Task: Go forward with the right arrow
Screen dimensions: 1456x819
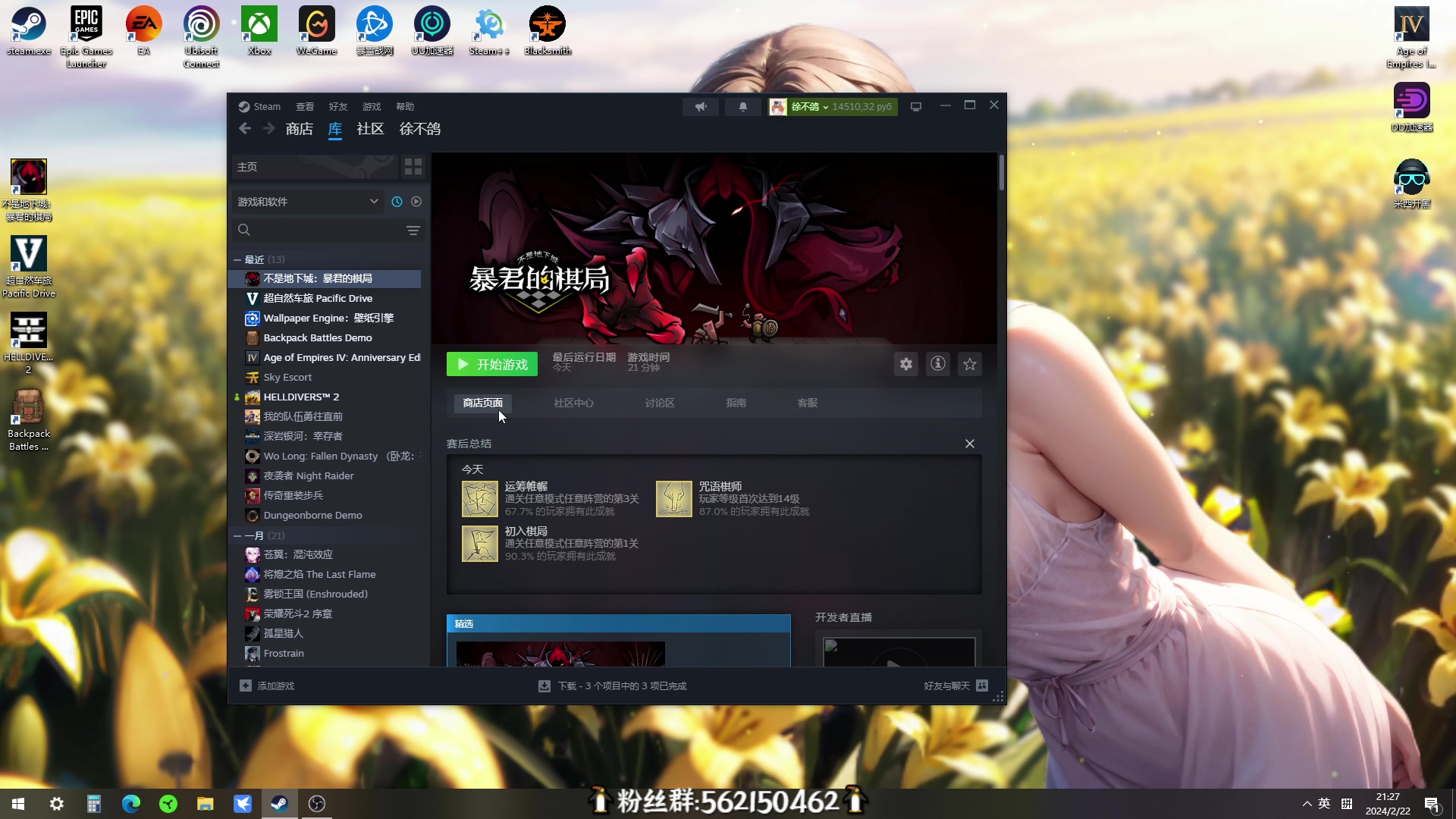Action: 269,129
